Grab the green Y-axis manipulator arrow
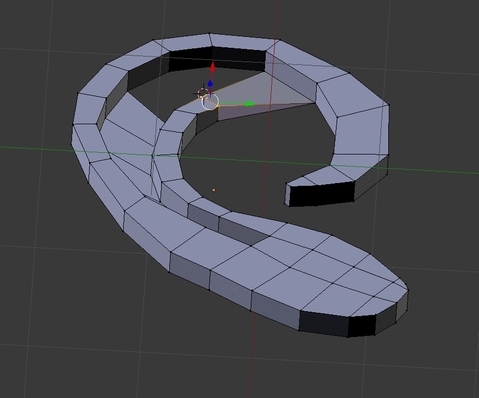 (x=250, y=104)
